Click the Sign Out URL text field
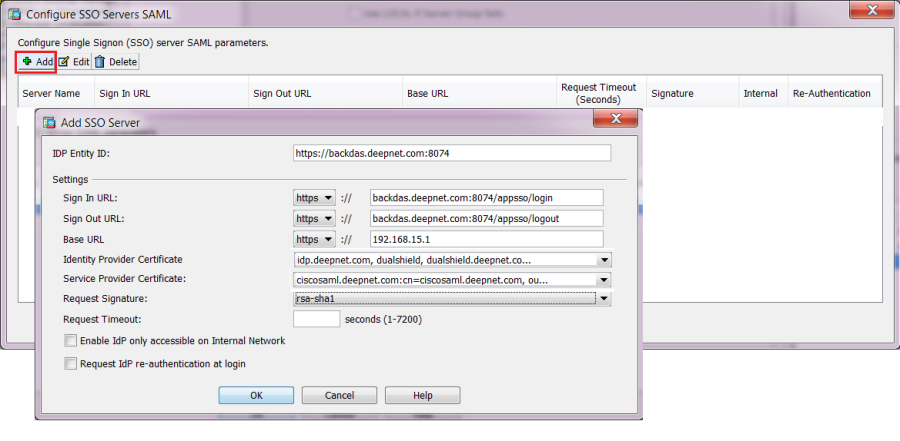 [487, 219]
